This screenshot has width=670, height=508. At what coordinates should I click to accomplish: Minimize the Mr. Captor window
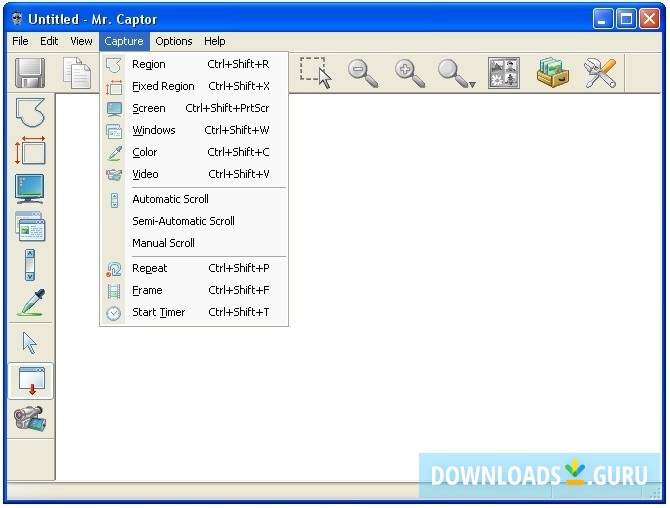click(603, 19)
